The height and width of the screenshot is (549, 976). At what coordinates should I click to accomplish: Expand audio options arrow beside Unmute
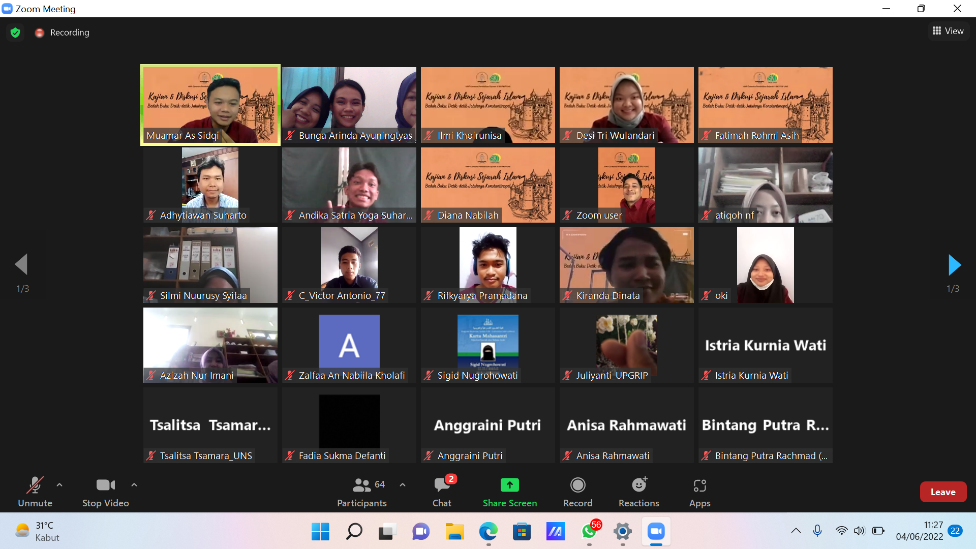(x=59, y=485)
